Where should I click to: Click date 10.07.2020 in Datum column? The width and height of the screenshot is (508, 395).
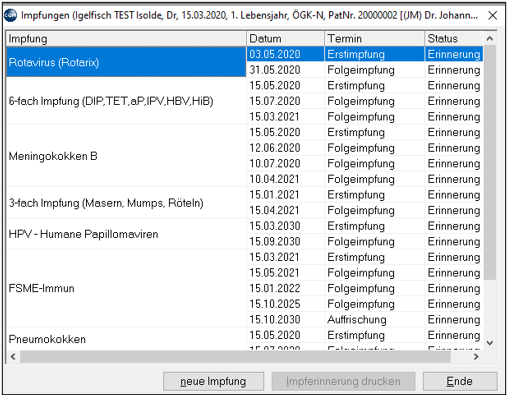click(x=285, y=163)
